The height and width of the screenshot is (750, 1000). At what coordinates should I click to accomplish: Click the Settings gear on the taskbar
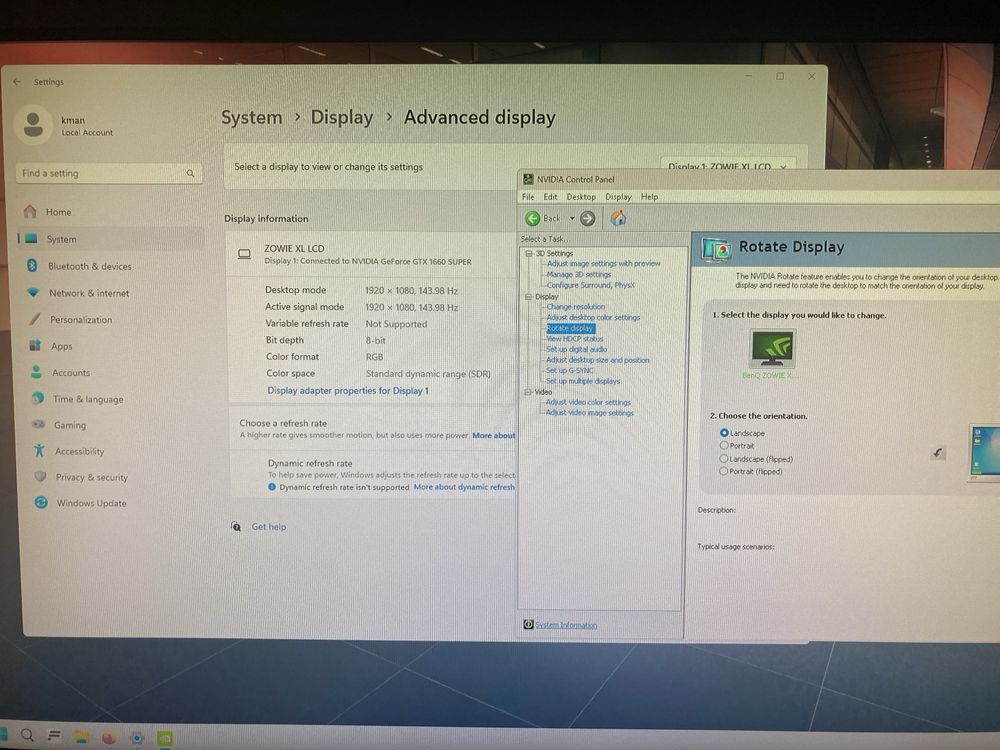coord(136,739)
